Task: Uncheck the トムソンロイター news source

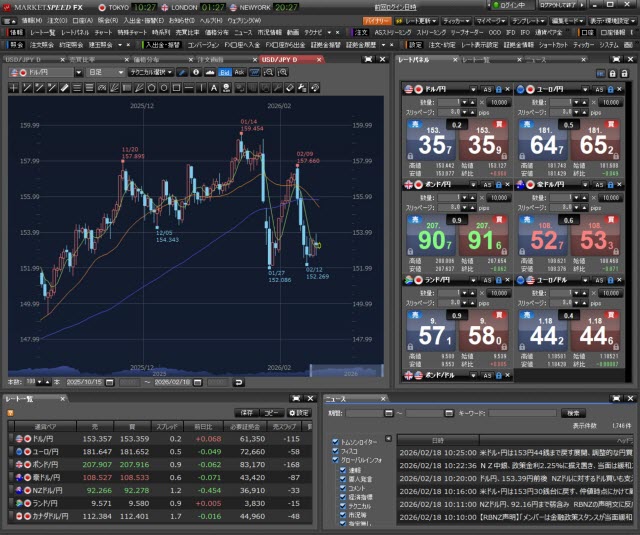Action: [x=335, y=442]
